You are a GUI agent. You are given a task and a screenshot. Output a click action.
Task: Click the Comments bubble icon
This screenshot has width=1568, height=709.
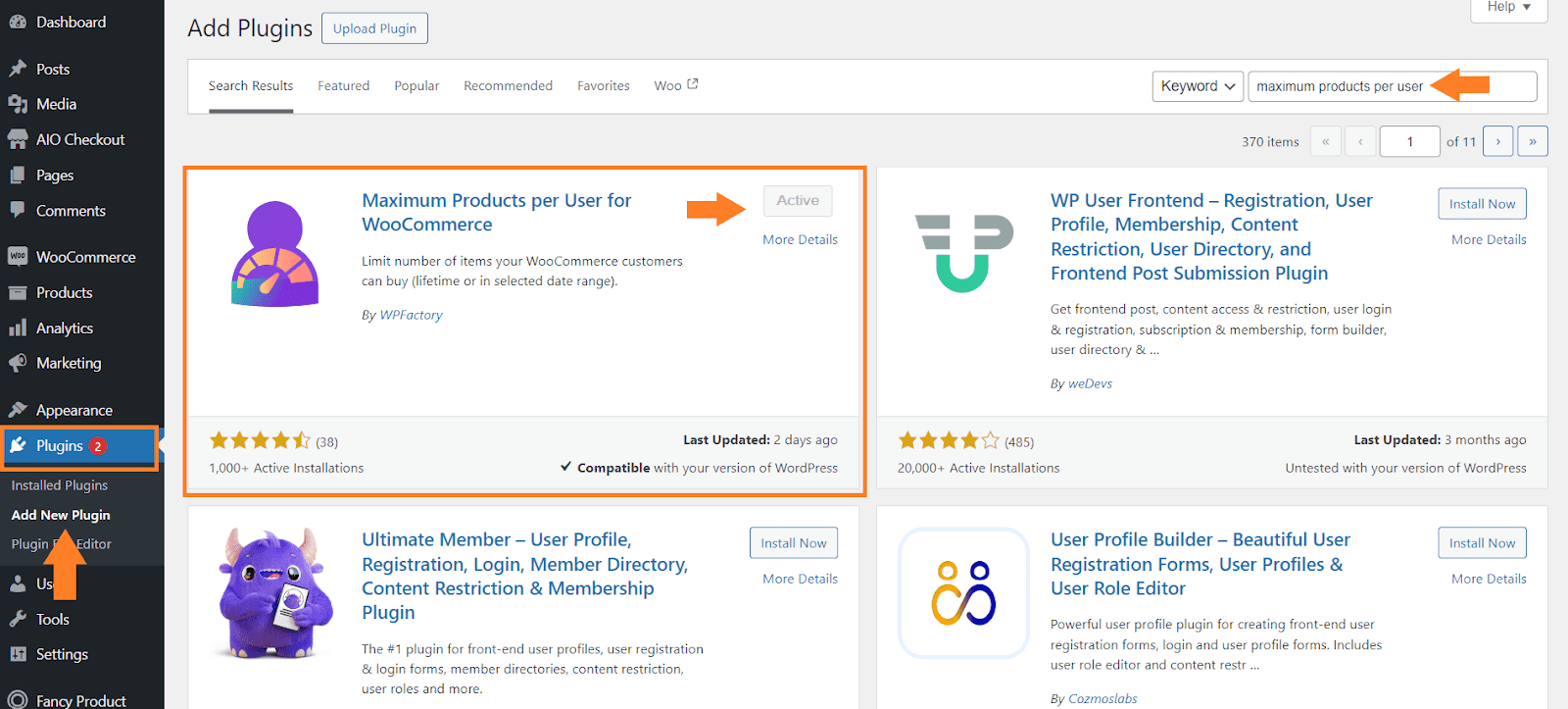[18, 210]
